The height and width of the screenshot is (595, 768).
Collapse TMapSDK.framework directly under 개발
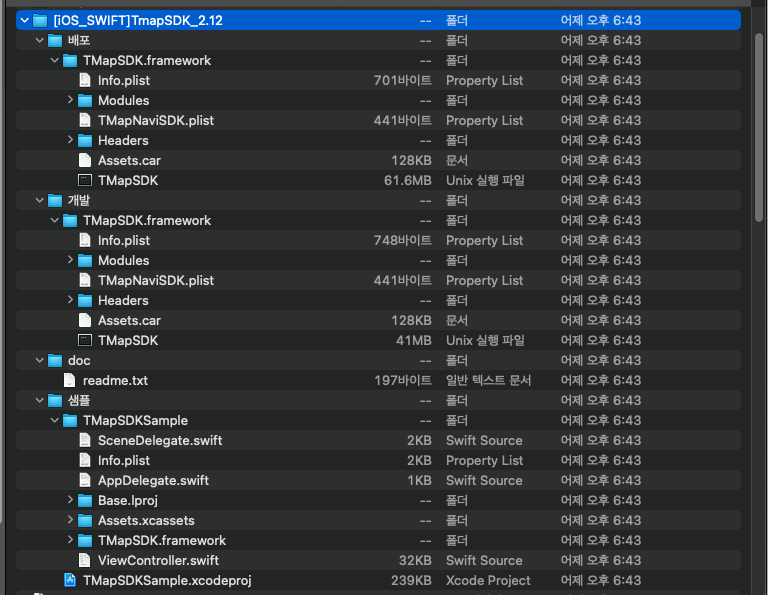(55, 220)
